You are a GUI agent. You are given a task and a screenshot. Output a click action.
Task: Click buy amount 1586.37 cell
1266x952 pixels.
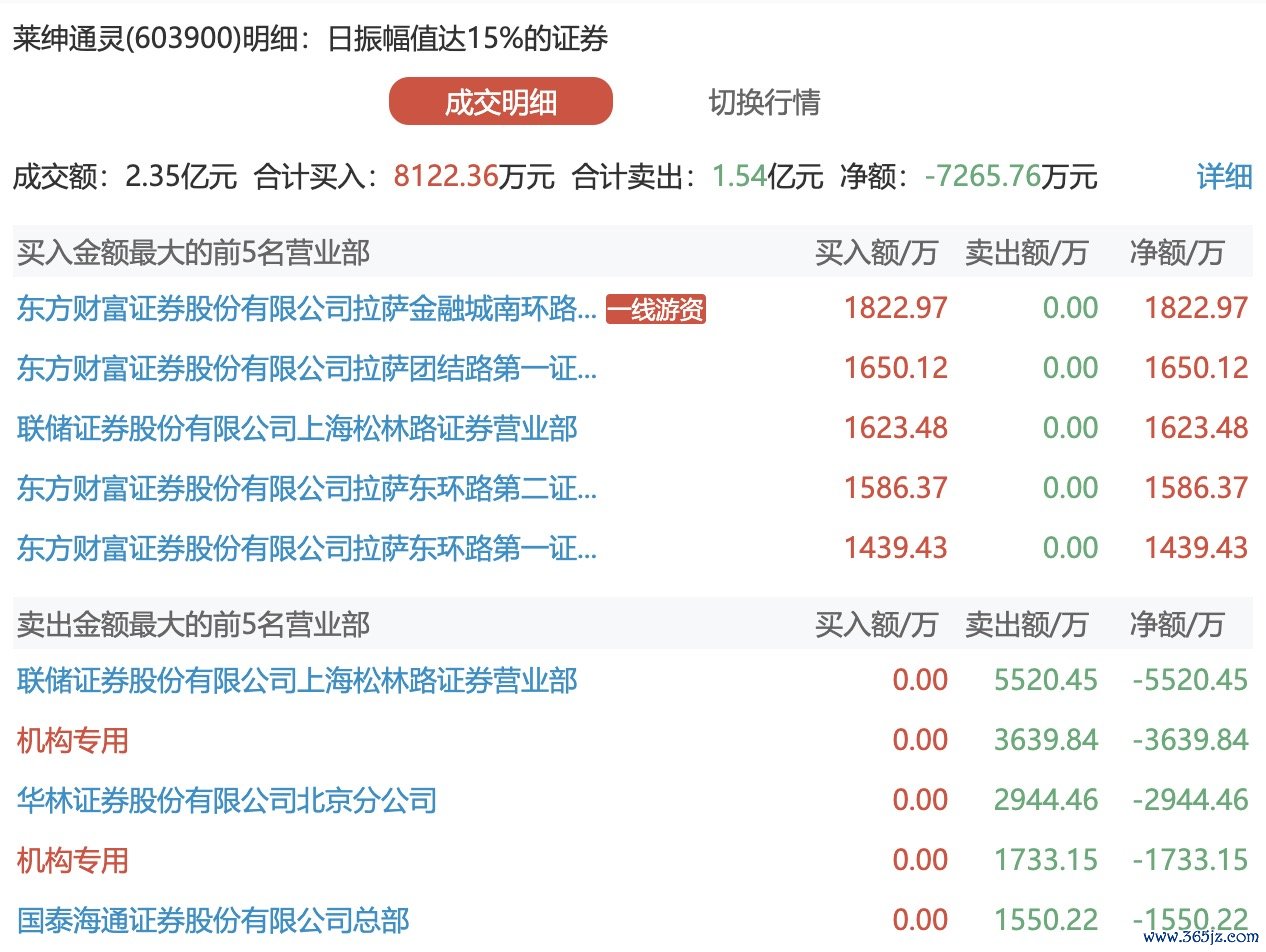pos(896,489)
